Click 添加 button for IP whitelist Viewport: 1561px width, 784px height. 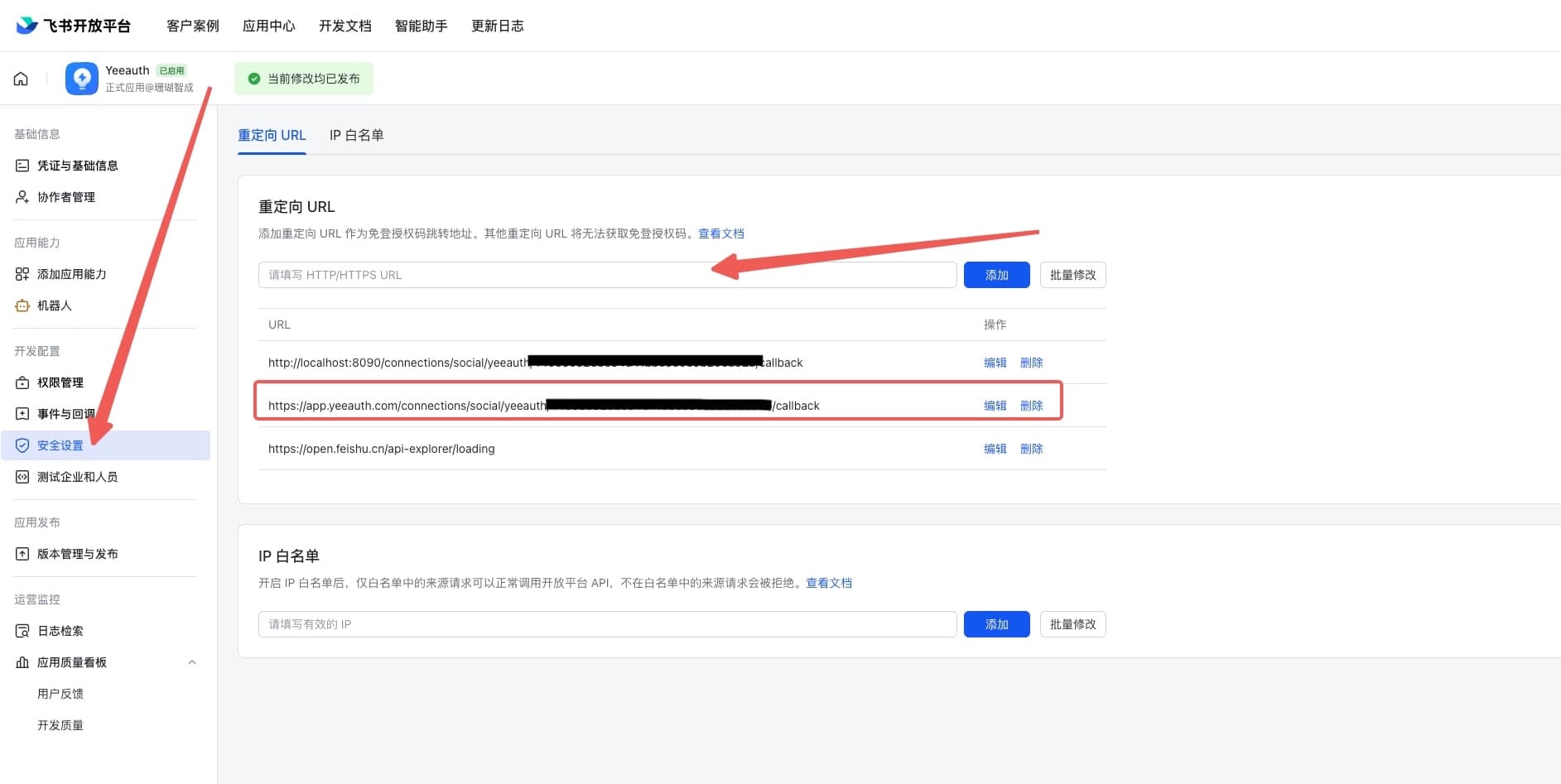[997, 624]
